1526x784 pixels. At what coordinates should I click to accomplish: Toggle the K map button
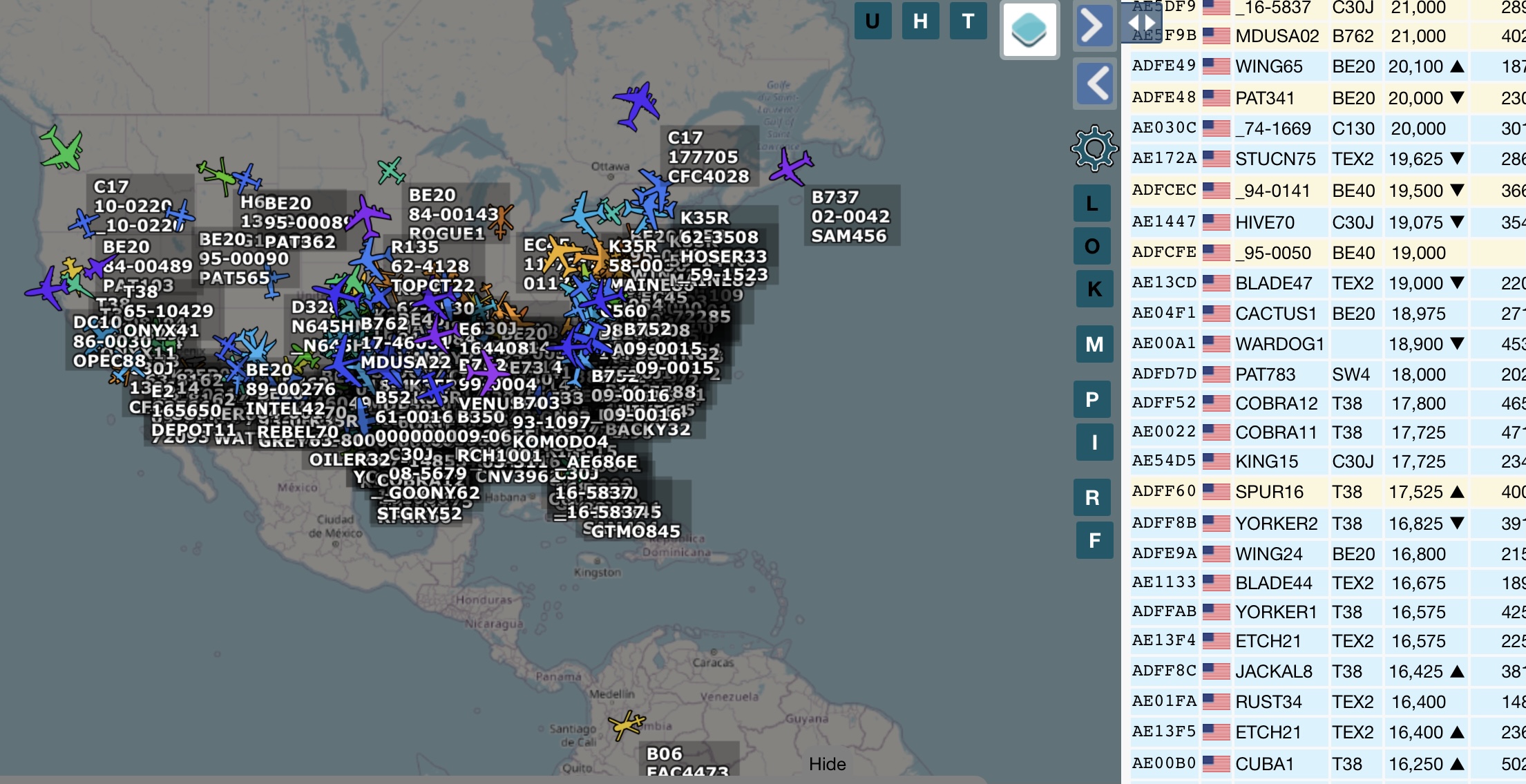tap(1094, 289)
